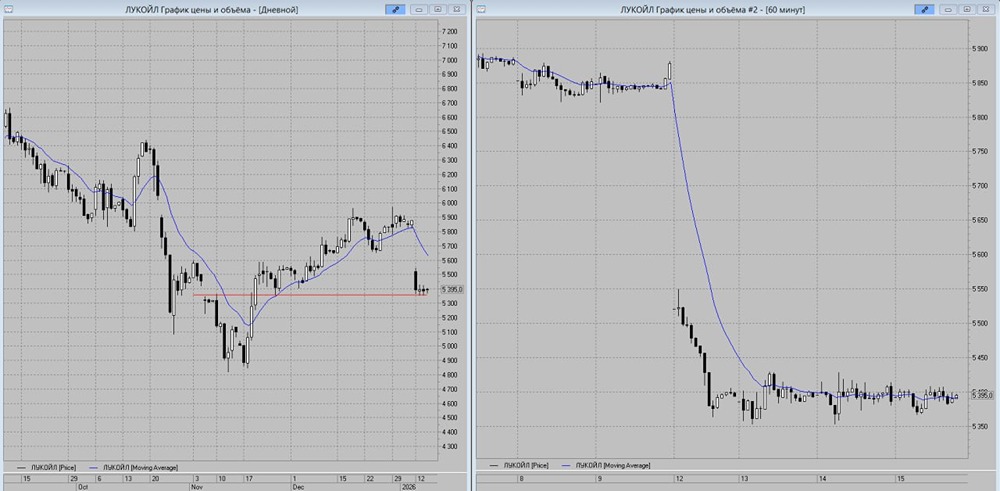This screenshot has width=1000, height=491.
Task: Toggle the link-charts icon in the 60 минут window
Action: pos(924,10)
